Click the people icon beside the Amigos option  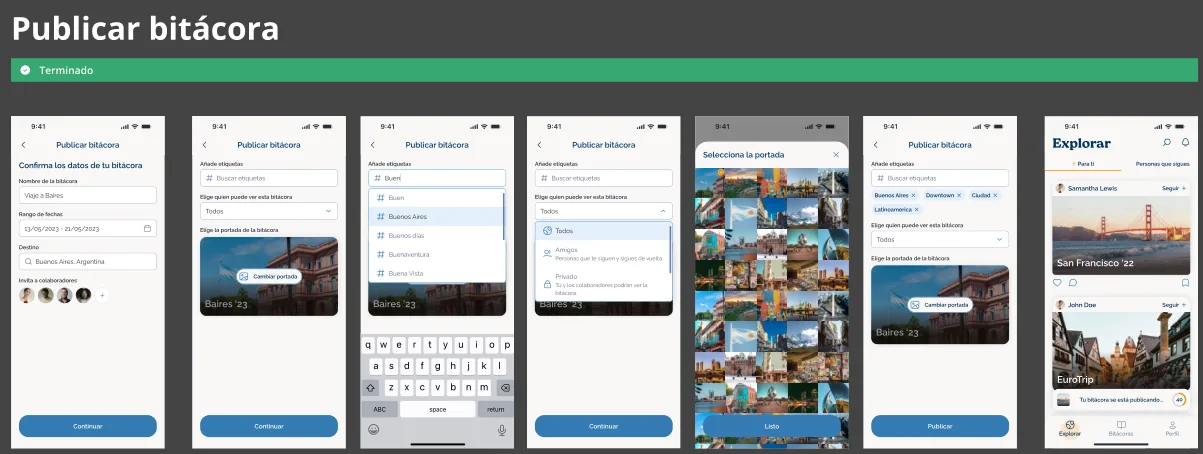pos(547,254)
